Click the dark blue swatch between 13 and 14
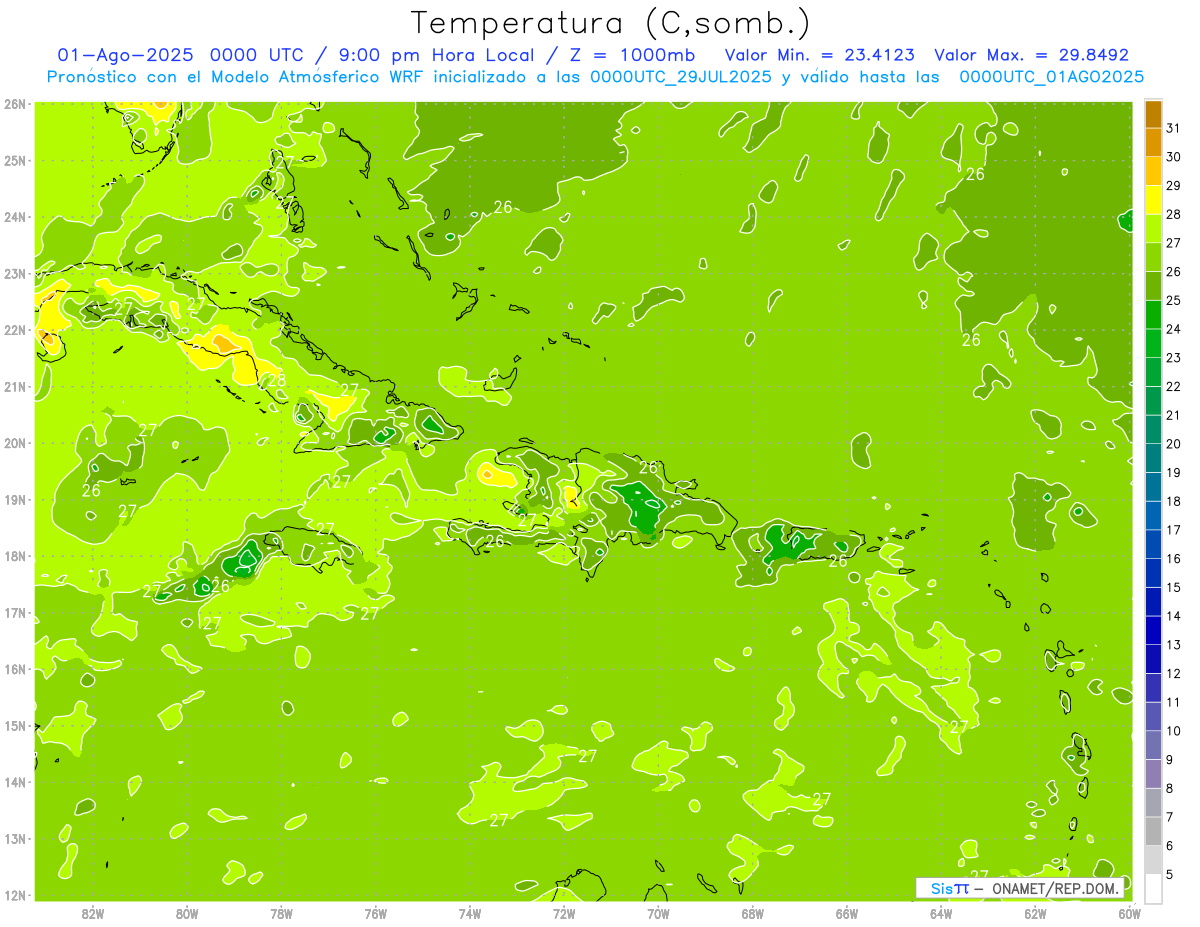This screenshot has width=1200, height=927. 1153,630
